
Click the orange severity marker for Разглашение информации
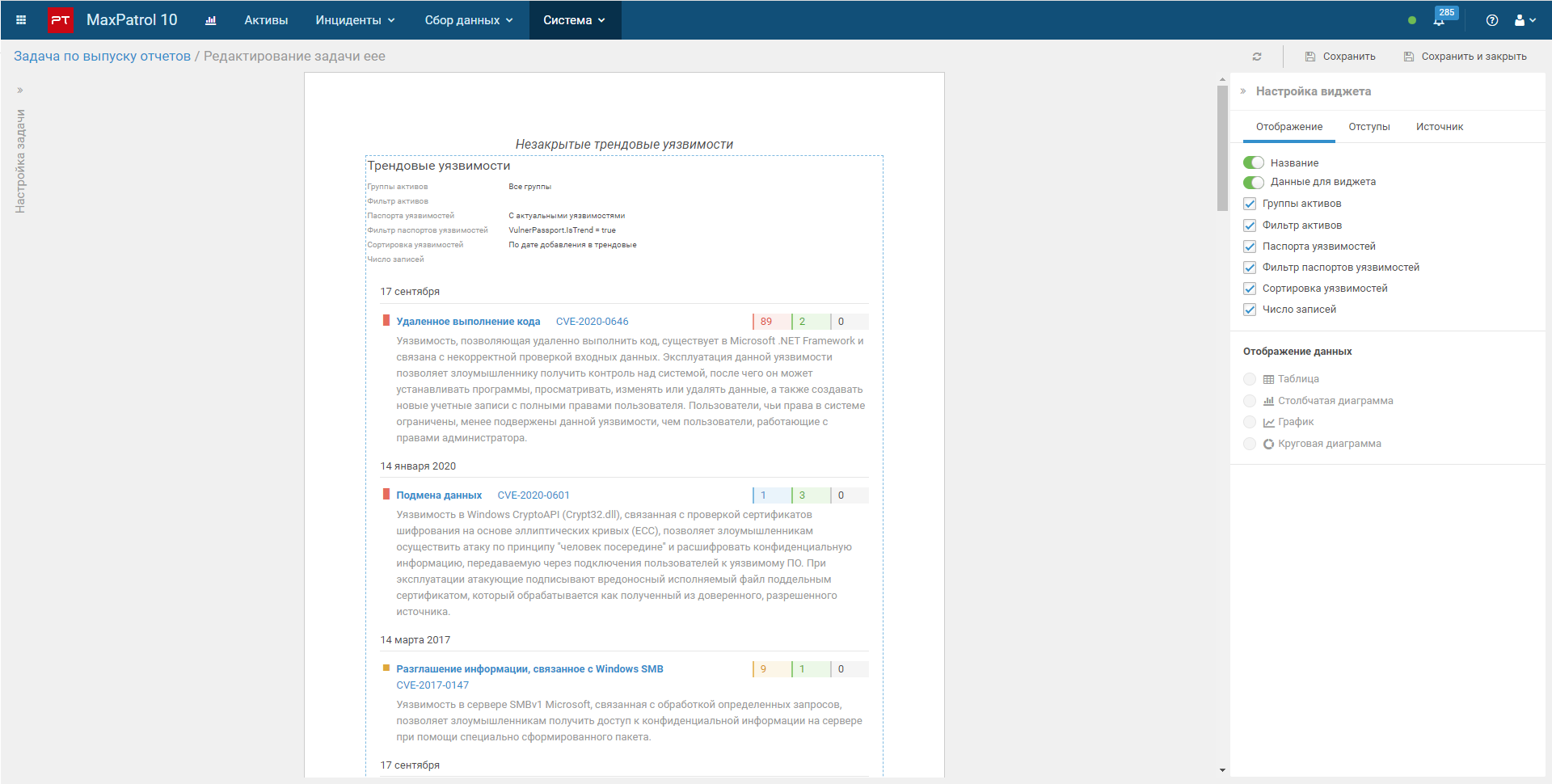click(386, 668)
